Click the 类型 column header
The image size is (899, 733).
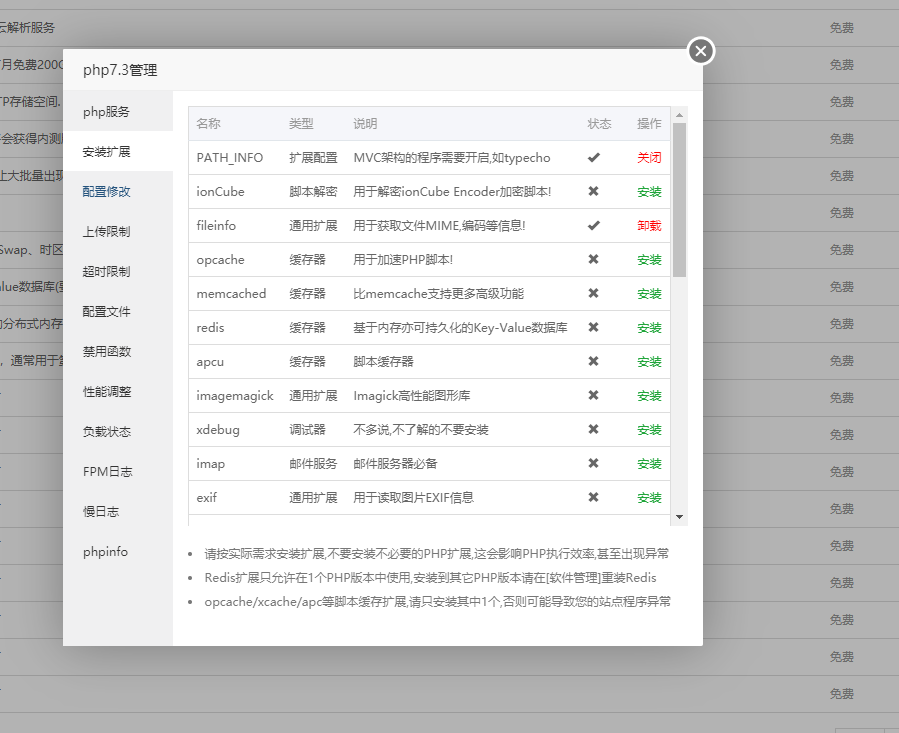pyautogui.click(x=301, y=124)
